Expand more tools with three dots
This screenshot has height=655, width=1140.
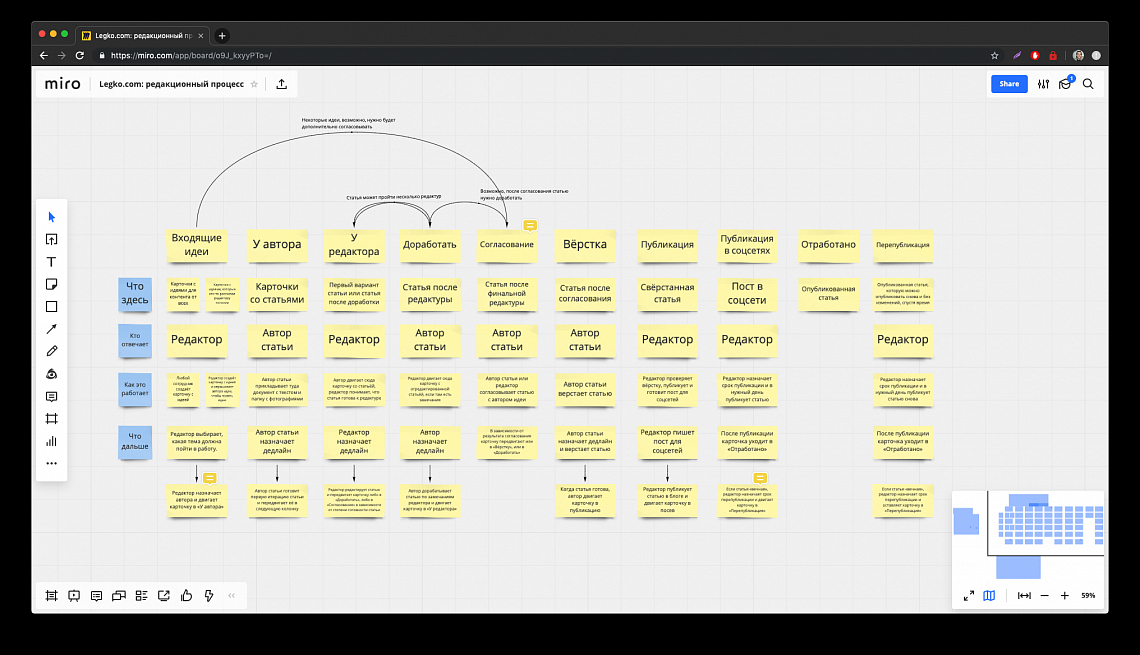tap(52, 463)
